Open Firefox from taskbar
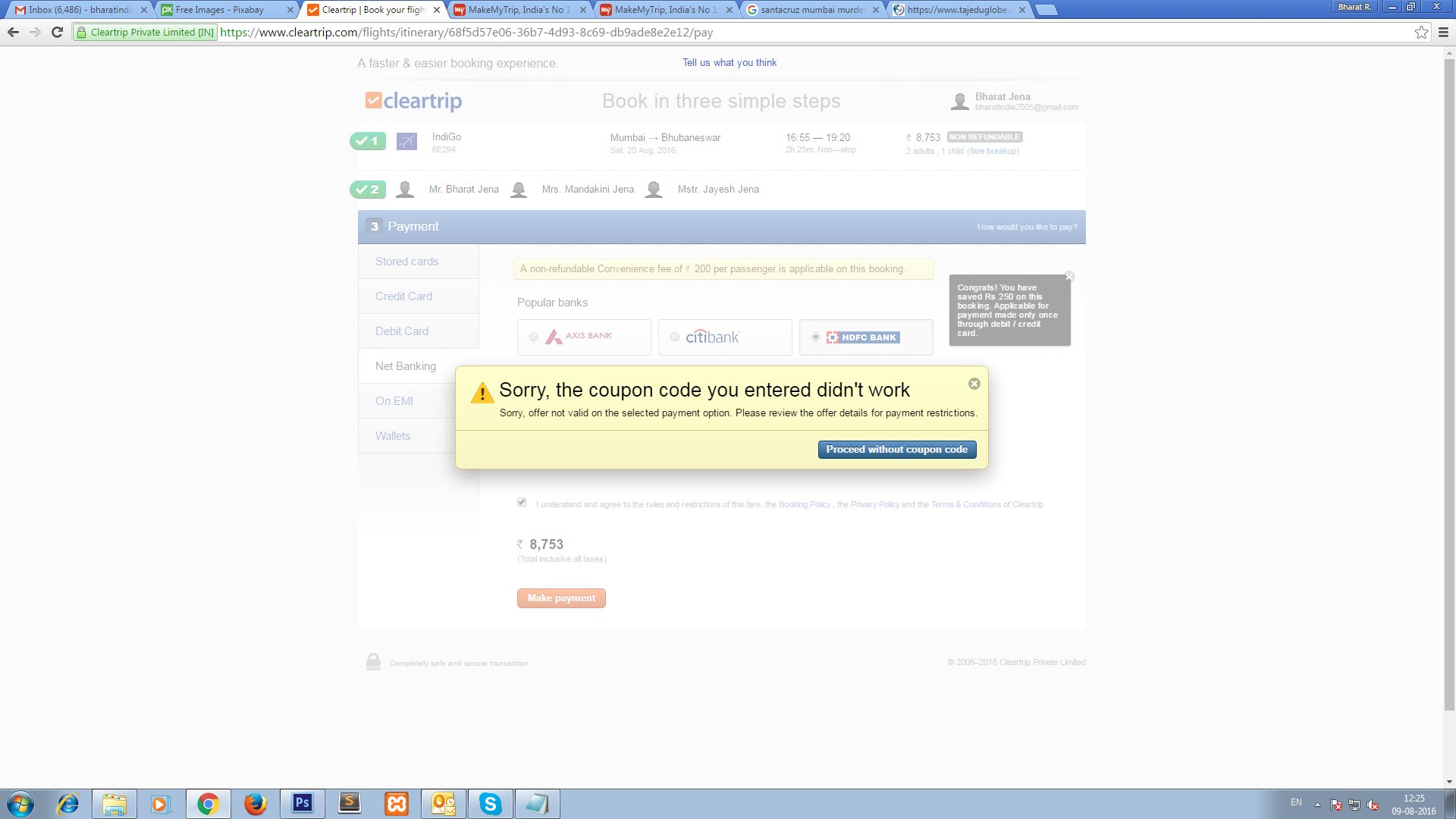The image size is (1456, 819). 255,804
